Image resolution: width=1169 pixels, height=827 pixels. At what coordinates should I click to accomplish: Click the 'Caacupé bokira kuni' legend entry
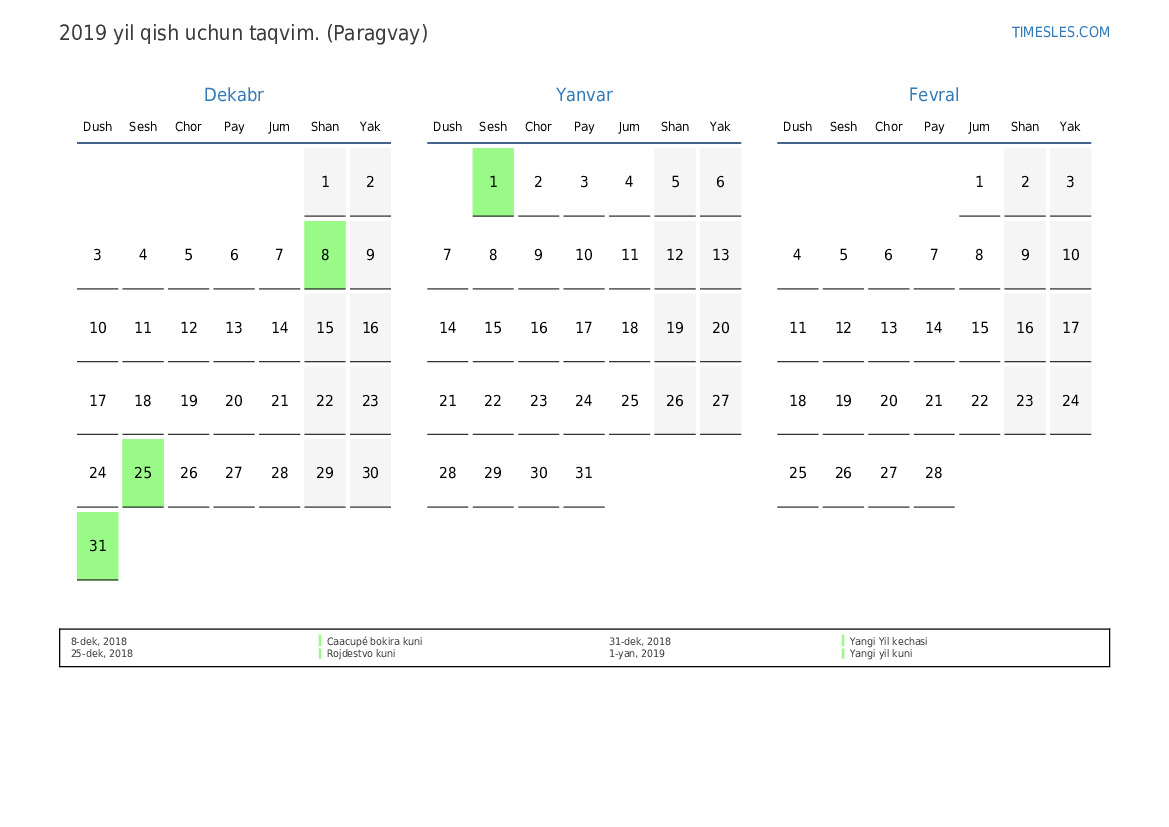coord(374,641)
